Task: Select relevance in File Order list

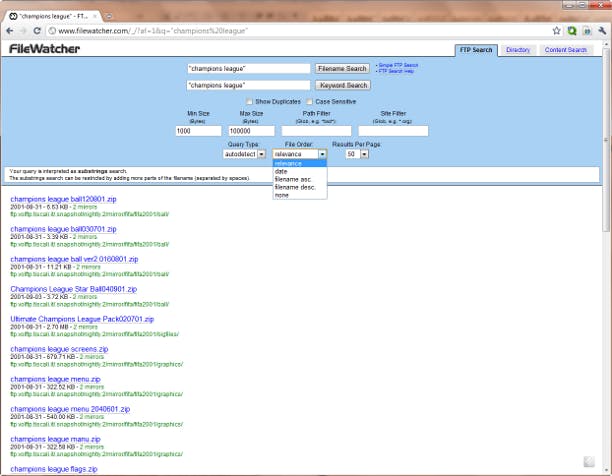Action: click(299, 163)
